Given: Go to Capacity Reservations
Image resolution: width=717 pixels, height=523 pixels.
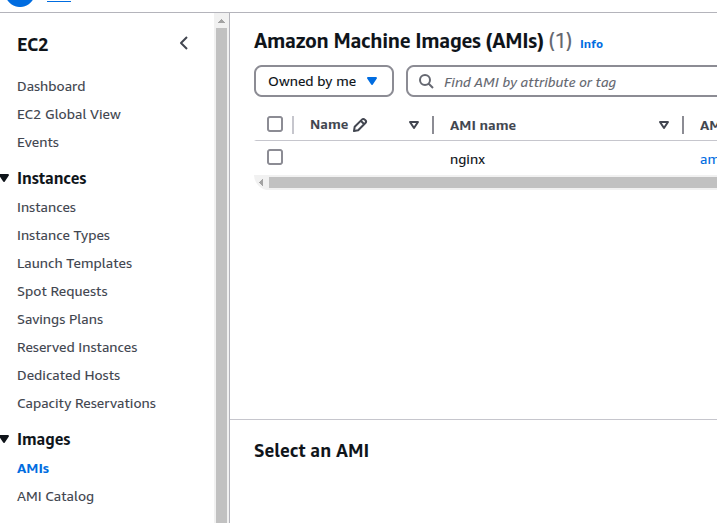Looking at the screenshot, I should [86, 404].
